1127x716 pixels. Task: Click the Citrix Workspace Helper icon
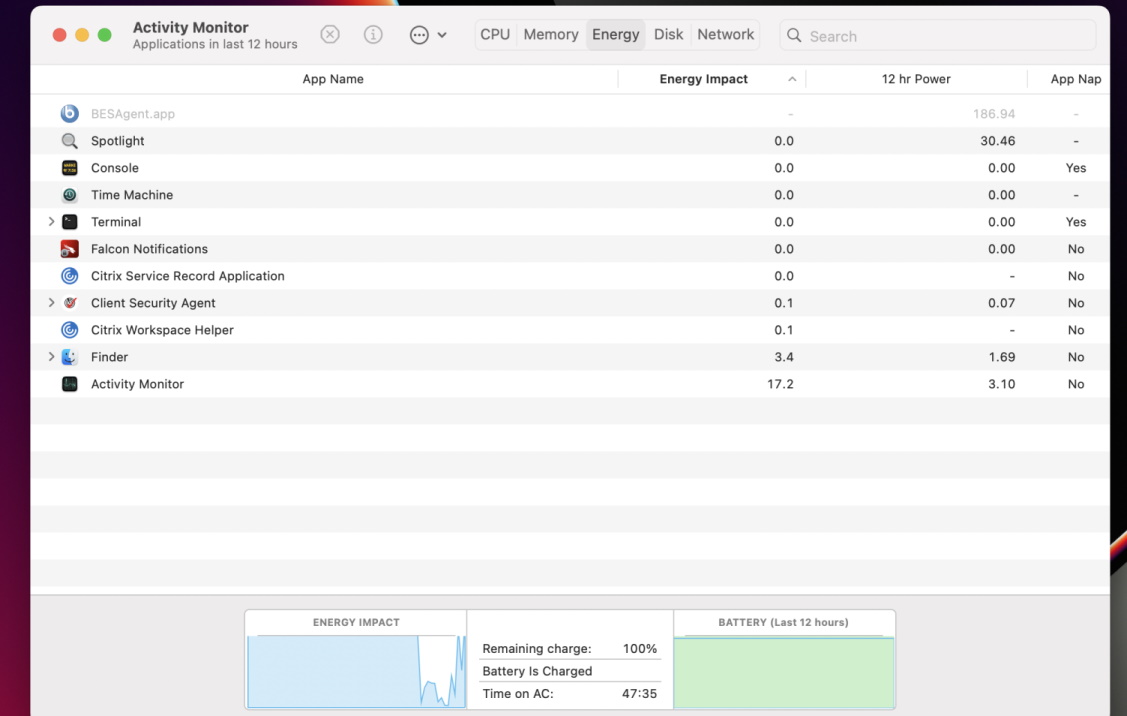tap(70, 330)
